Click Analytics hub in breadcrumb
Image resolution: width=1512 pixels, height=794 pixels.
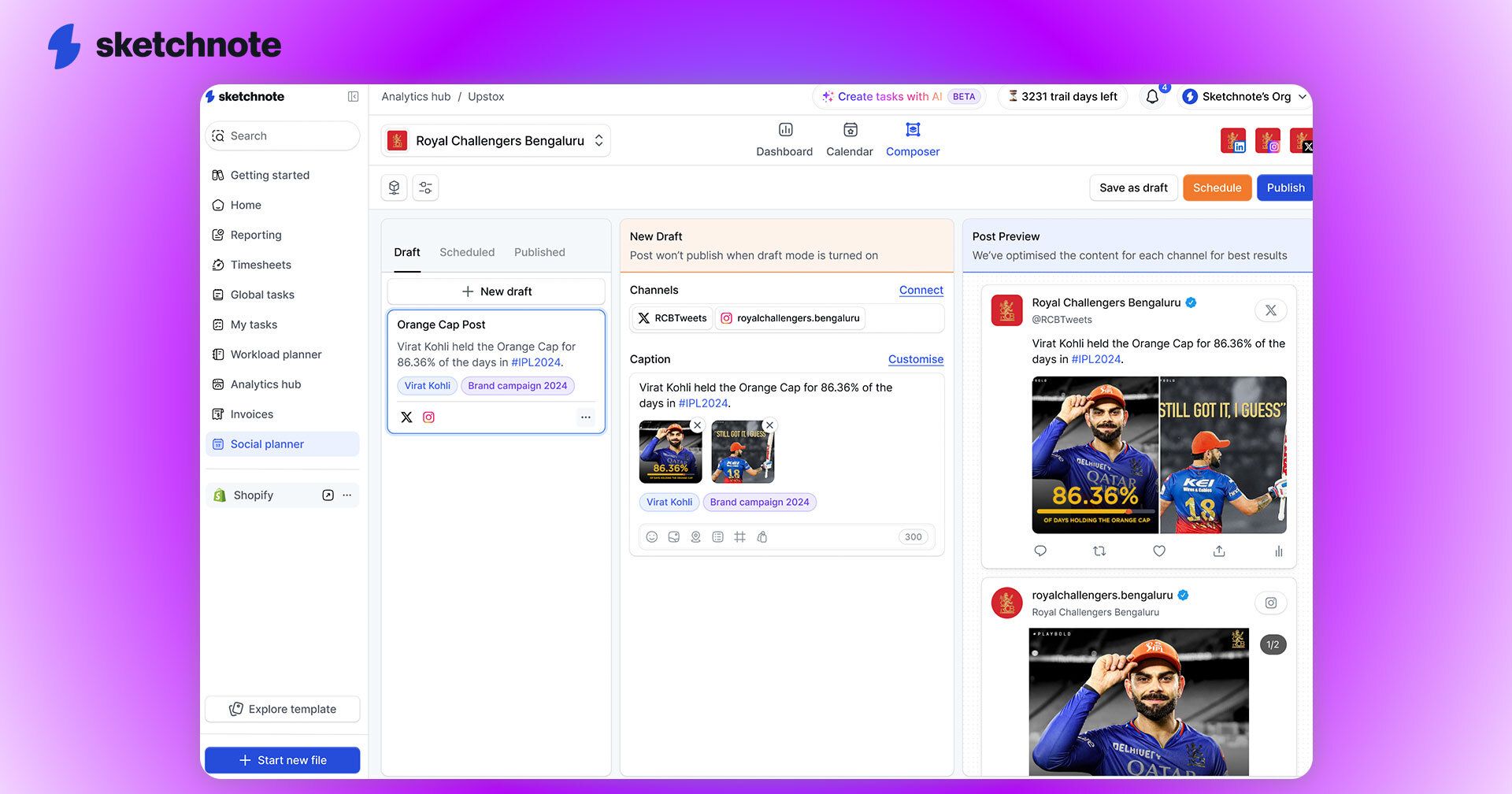(416, 97)
